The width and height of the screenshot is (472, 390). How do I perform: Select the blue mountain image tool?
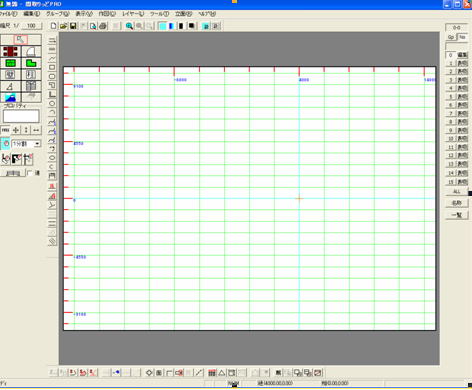coord(10,97)
